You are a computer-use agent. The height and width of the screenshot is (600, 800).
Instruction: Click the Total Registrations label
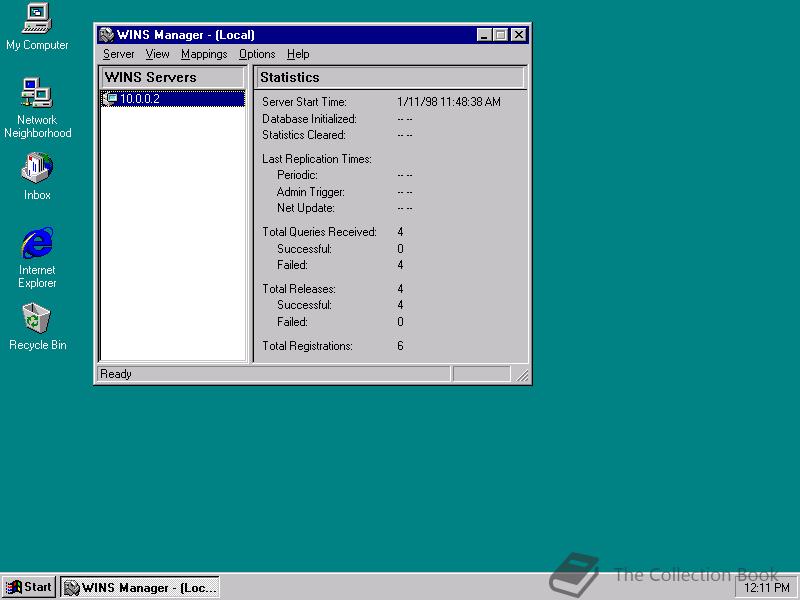click(x=307, y=346)
